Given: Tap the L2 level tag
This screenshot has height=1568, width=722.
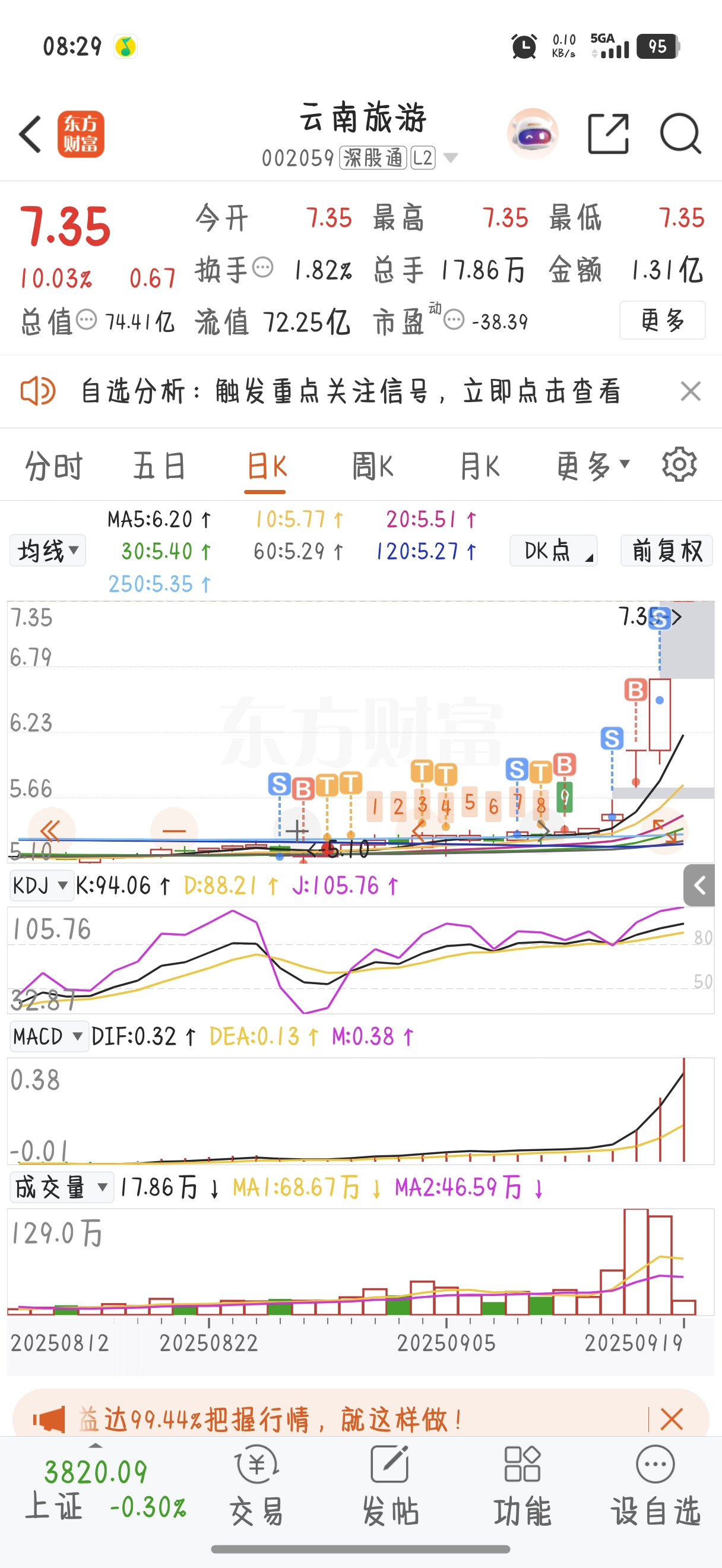Looking at the screenshot, I should (x=423, y=158).
